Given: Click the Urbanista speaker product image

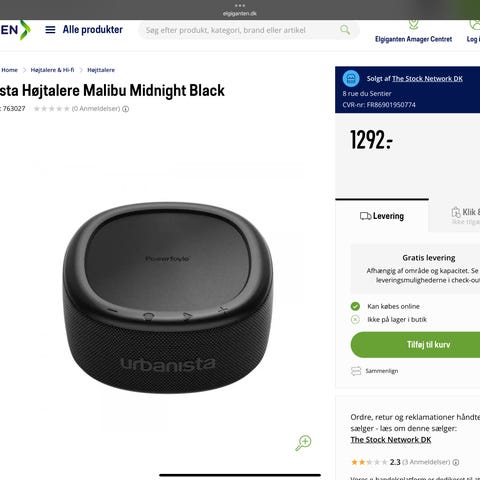Looking at the screenshot, I should pos(168,297).
